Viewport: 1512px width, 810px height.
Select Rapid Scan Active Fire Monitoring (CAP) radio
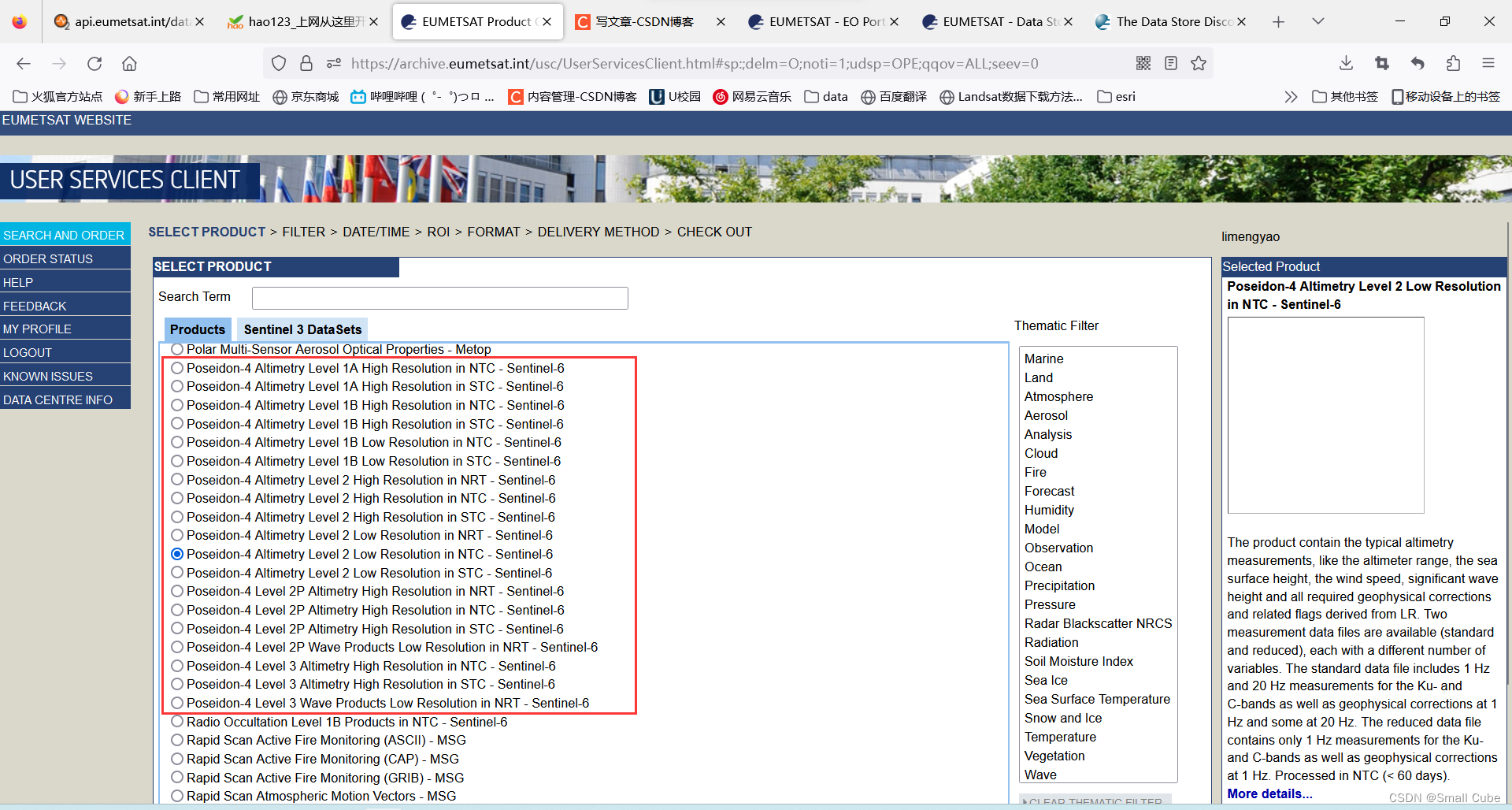click(177, 759)
